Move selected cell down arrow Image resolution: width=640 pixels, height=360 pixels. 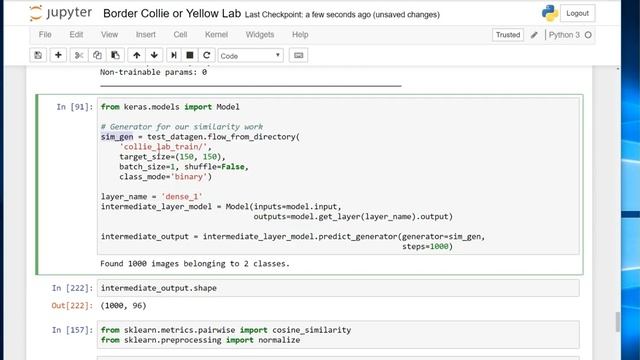[x=154, y=55]
